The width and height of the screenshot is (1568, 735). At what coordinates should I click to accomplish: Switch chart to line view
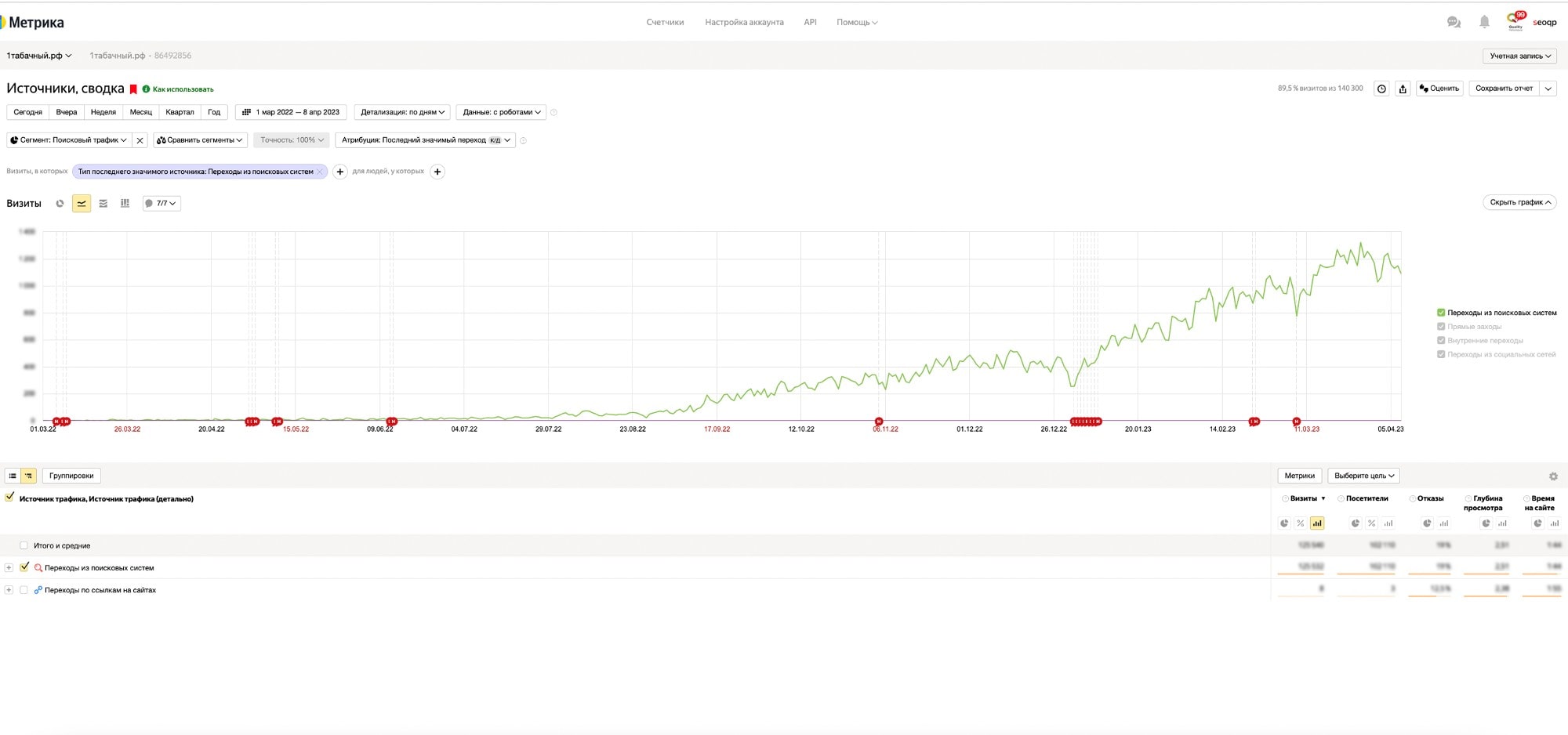pyautogui.click(x=82, y=204)
